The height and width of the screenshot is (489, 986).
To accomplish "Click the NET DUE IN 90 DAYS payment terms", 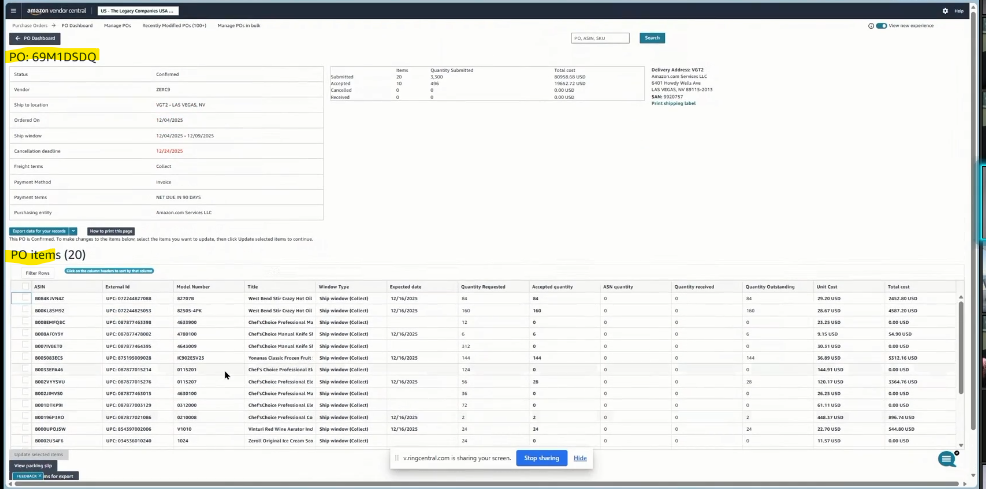I will coord(179,197).
